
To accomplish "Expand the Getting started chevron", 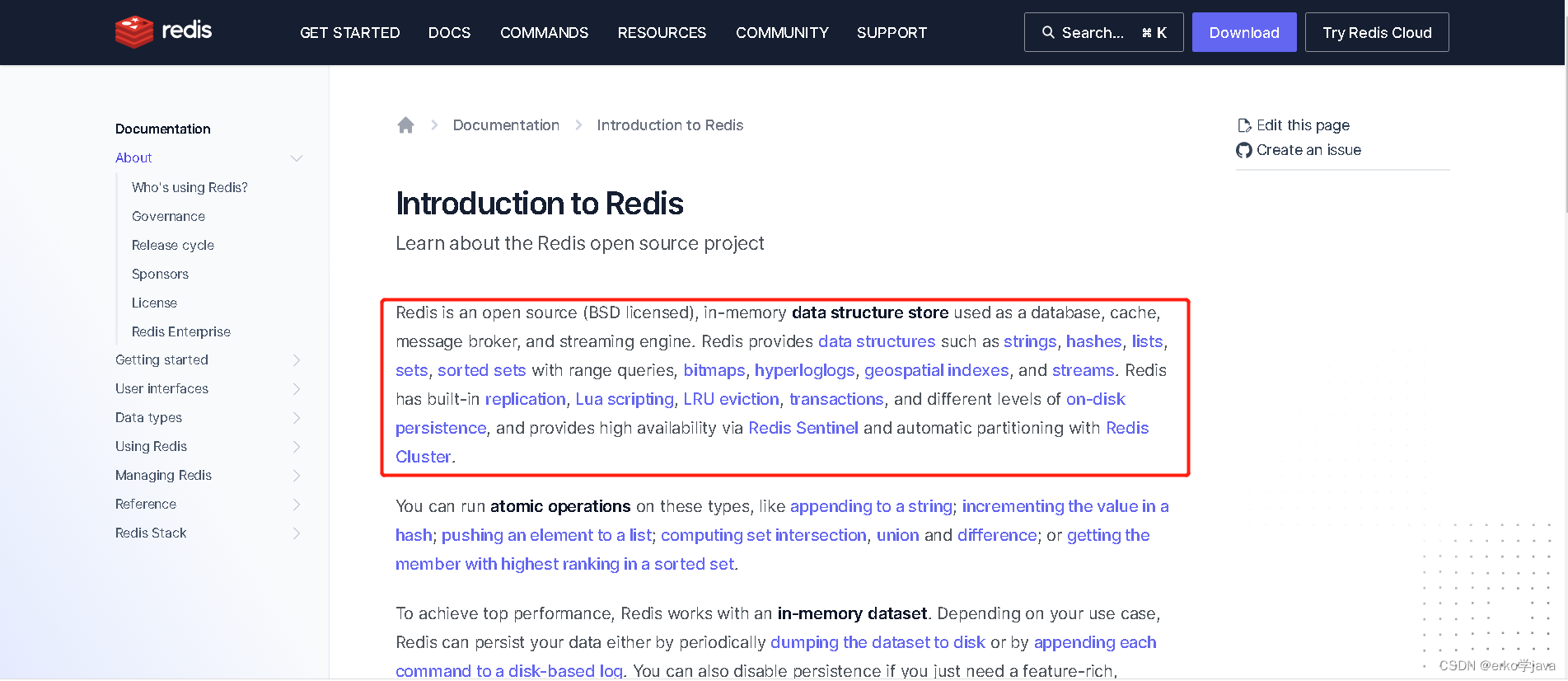I will click(x=297, y=360).
